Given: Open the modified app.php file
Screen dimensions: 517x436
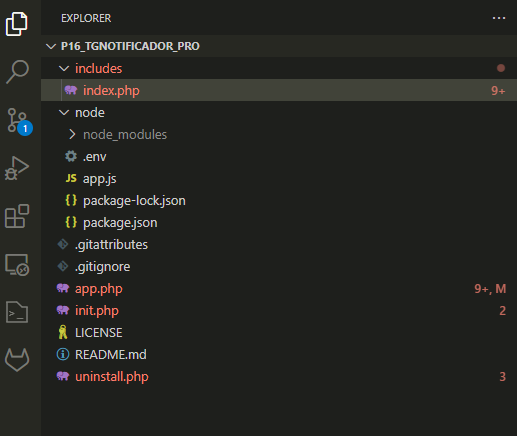Looking at the screenshot, I should click(279, 288).
